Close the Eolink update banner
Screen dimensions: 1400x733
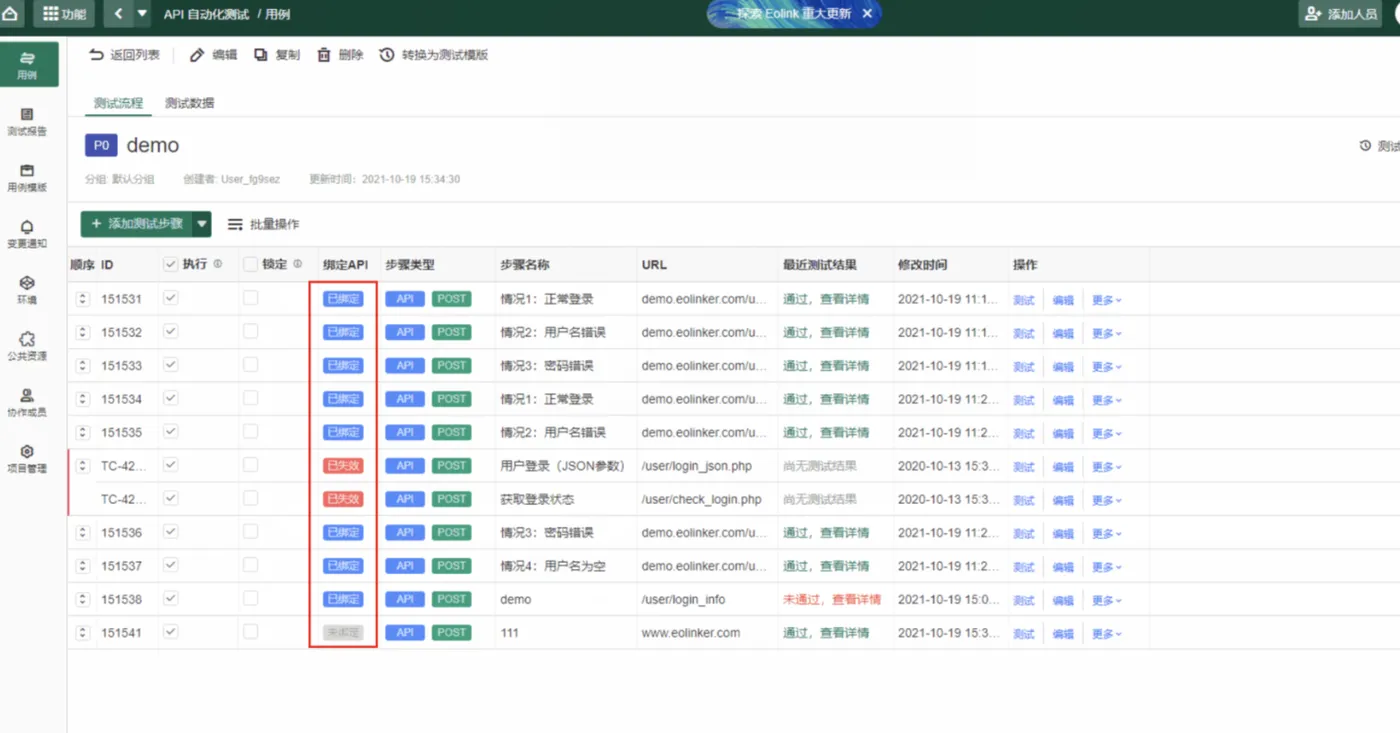coord(867,14)
